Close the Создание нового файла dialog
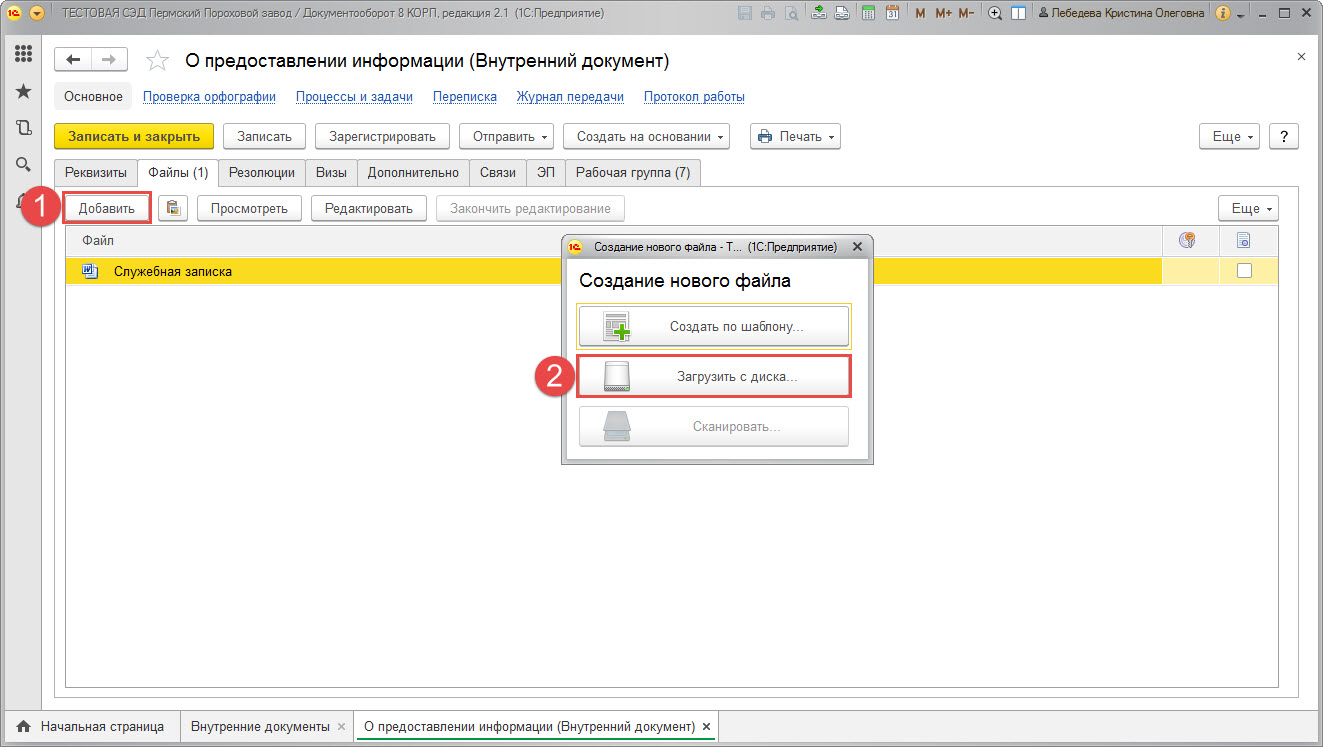Screen dimensions: 1323x747 [857, 246]
